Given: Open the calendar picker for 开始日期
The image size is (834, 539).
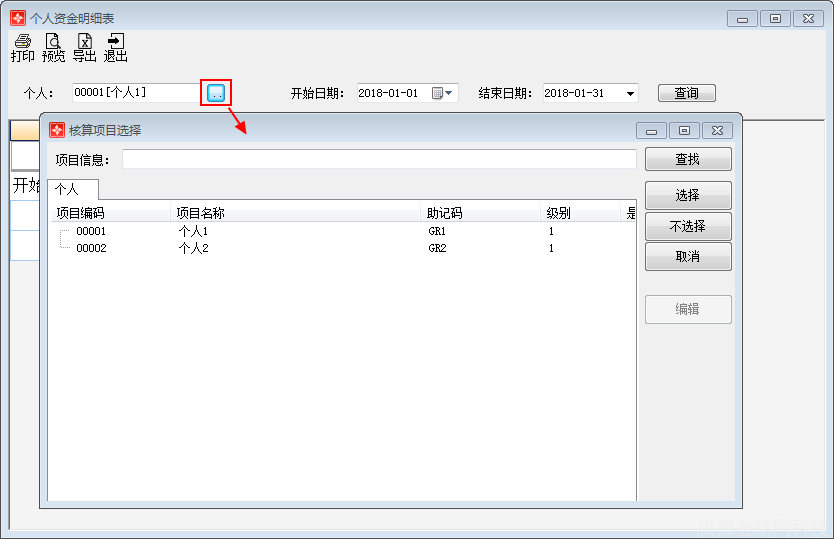Looking at the screenshot, I should (x=442, y=93).
